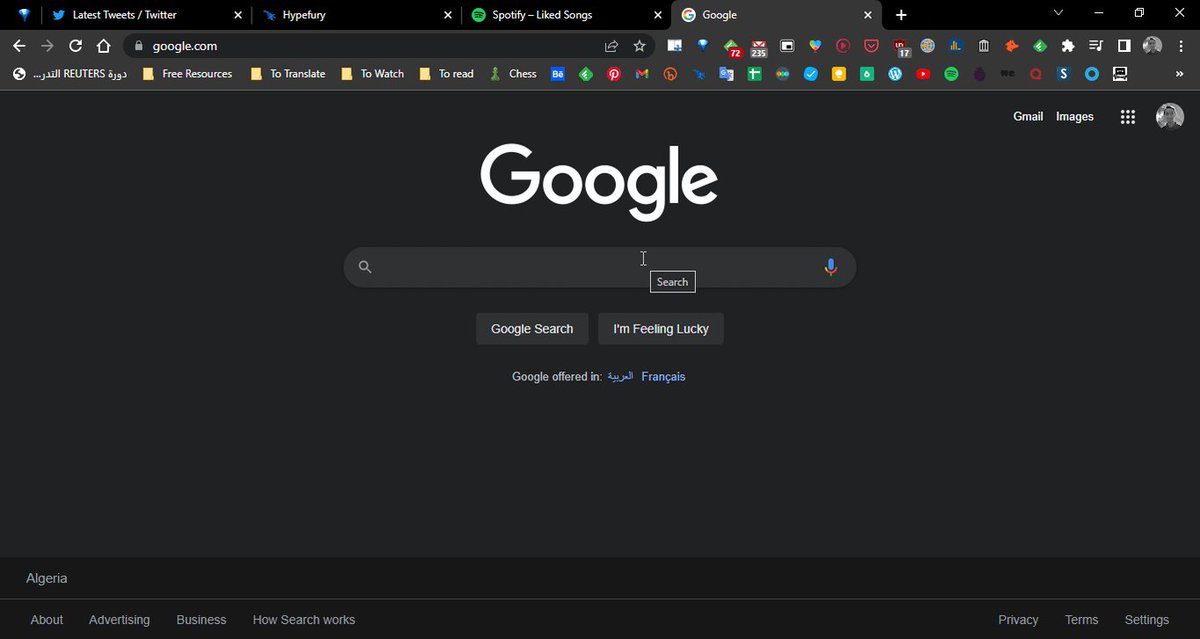Open the Privacy footer link
Image resolution: width=1200 pixels, height=639 pixels.
point(1018,620)
